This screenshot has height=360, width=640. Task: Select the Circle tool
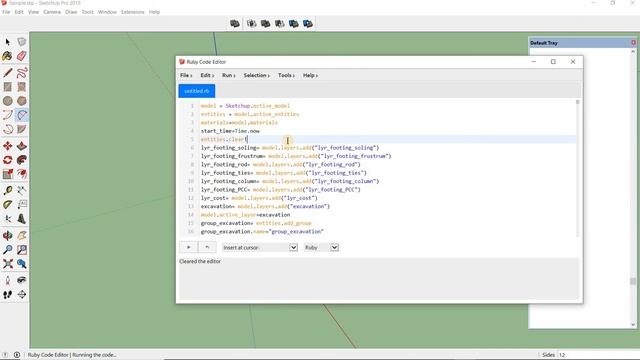click(x=8, y=101)
